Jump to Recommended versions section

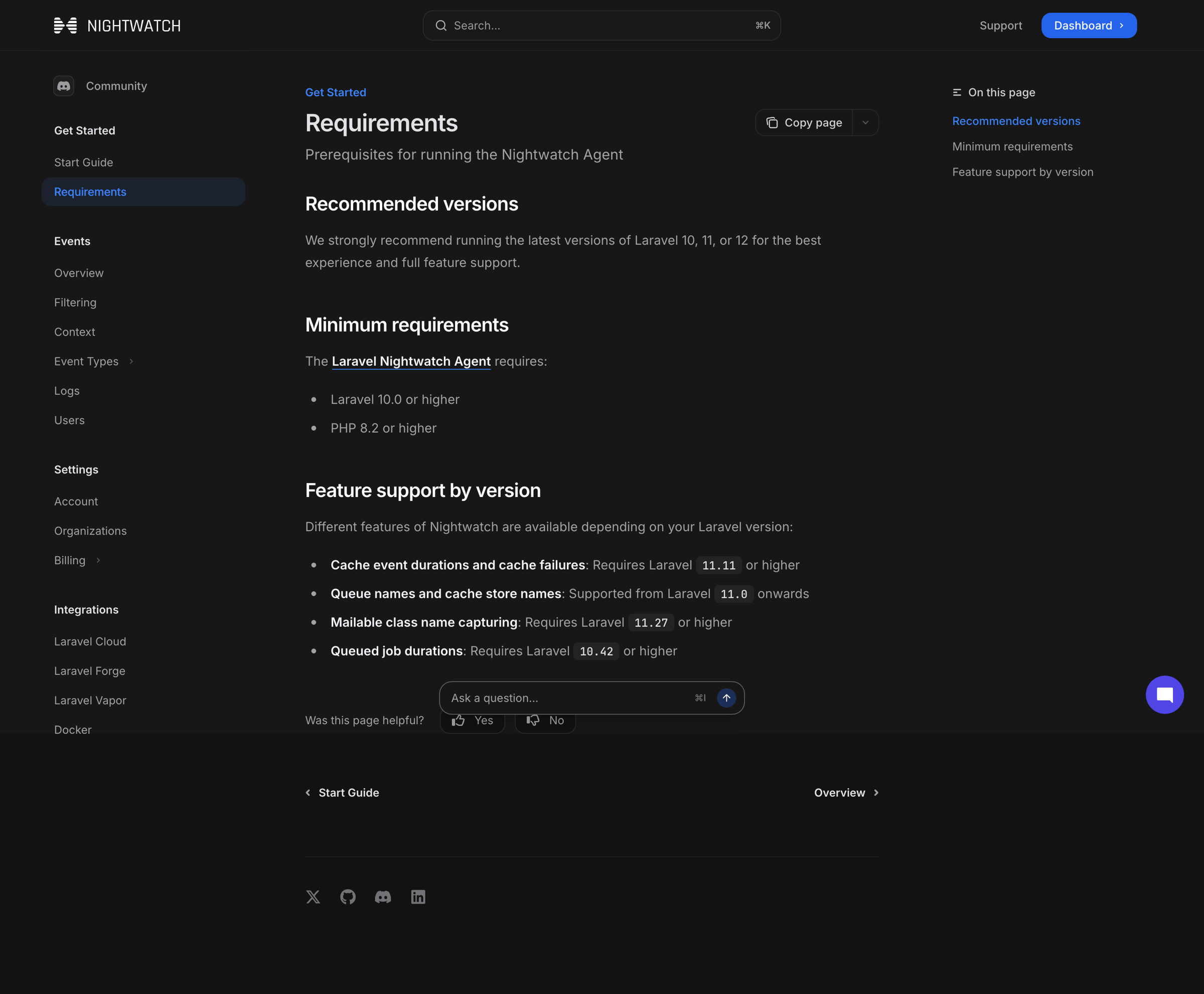point(1016,121)
